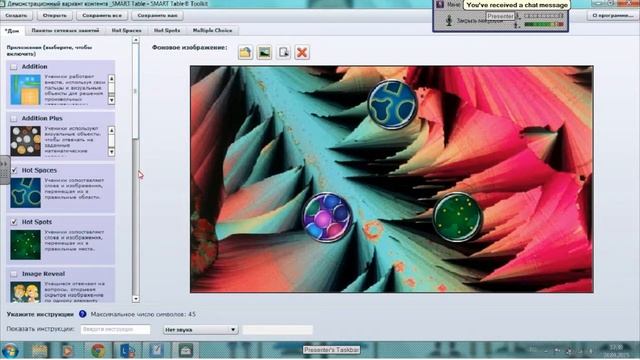Click the empty field next to the sound dropdown
Image resolution: width=640 pixels, height=360 pixels.
pos(278,329)
